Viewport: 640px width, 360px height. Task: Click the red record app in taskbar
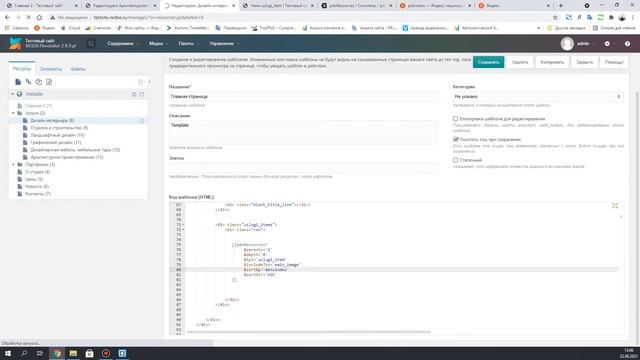tap(106, 353)
